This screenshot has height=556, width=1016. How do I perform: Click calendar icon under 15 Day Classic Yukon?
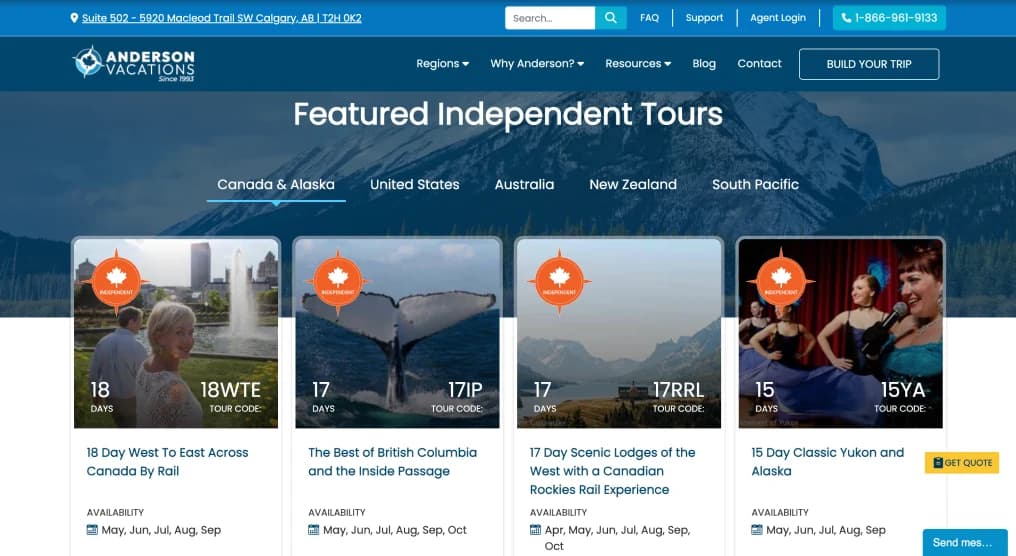tap(757, 529)
